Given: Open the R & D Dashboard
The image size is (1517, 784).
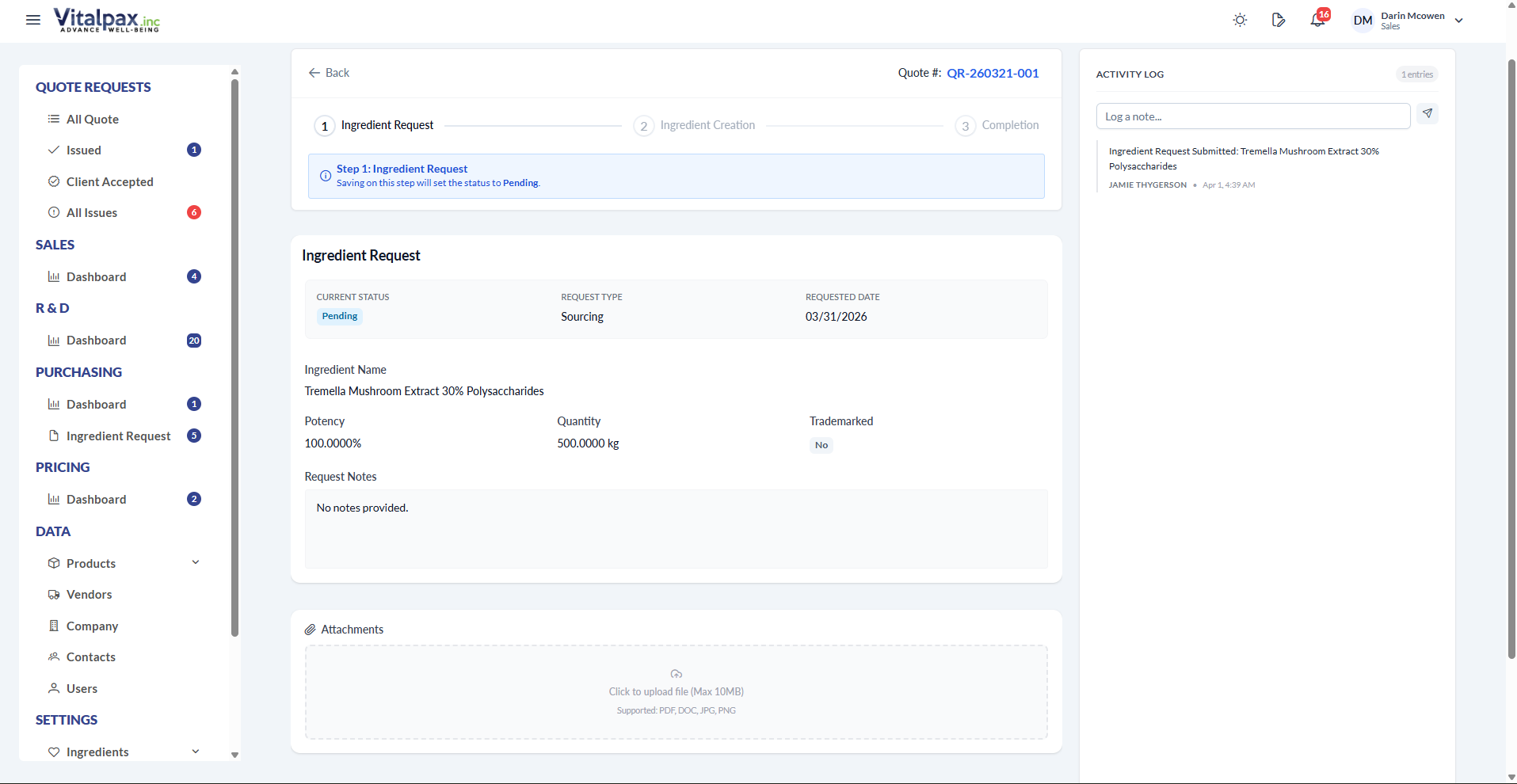Looking at the screenshot, I should (x=97, y=341).
